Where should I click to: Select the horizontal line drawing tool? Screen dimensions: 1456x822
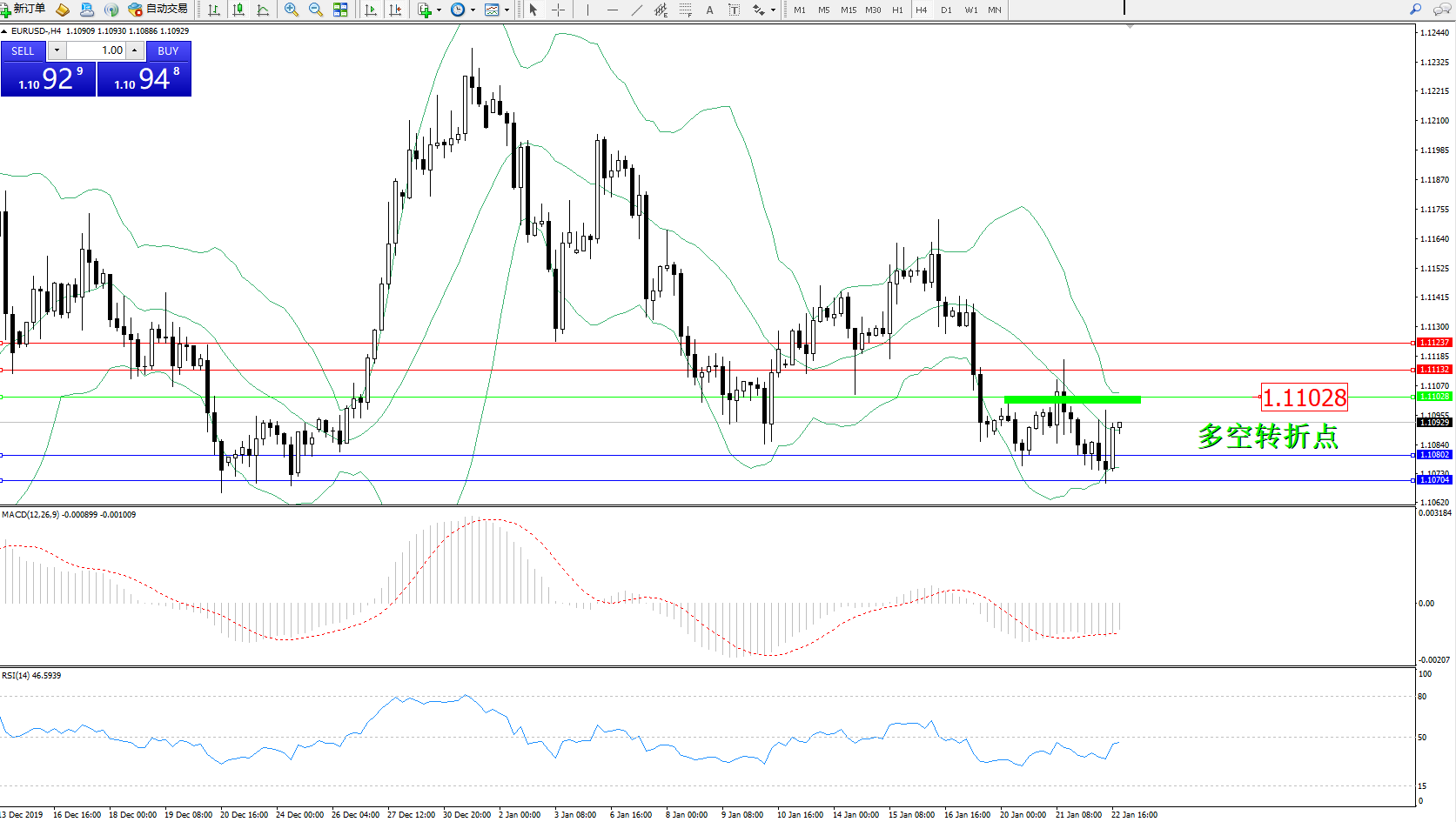point(613,10)
